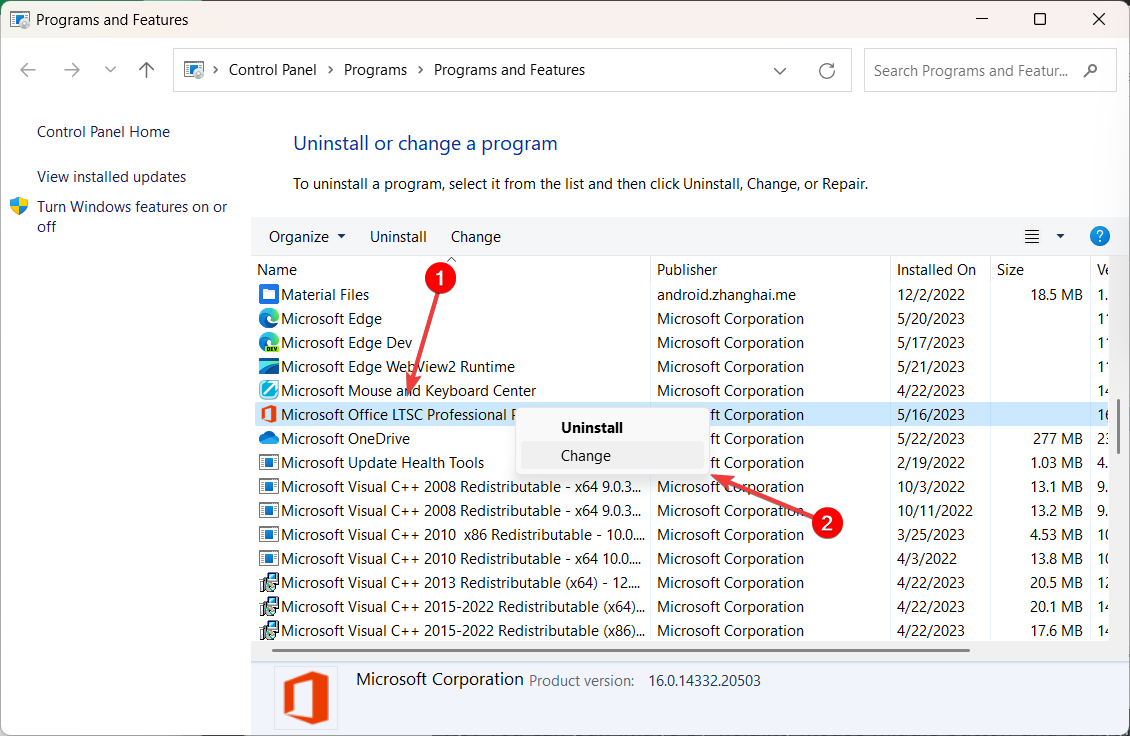Expand the More options view arrow
The height and width of the screenshot is (736, 1130).
click(x=1060, y=236)
